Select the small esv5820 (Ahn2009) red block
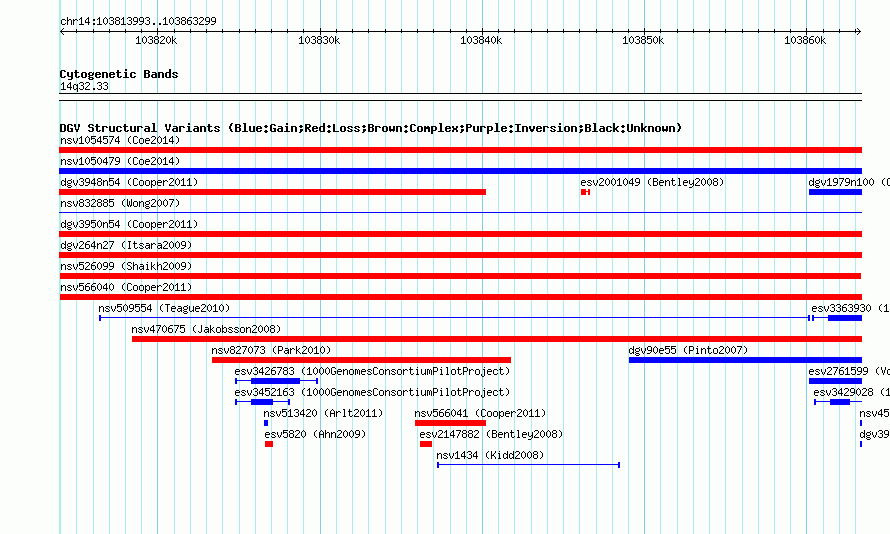Screen dimensions: 890x534 (x=269, y=444)
